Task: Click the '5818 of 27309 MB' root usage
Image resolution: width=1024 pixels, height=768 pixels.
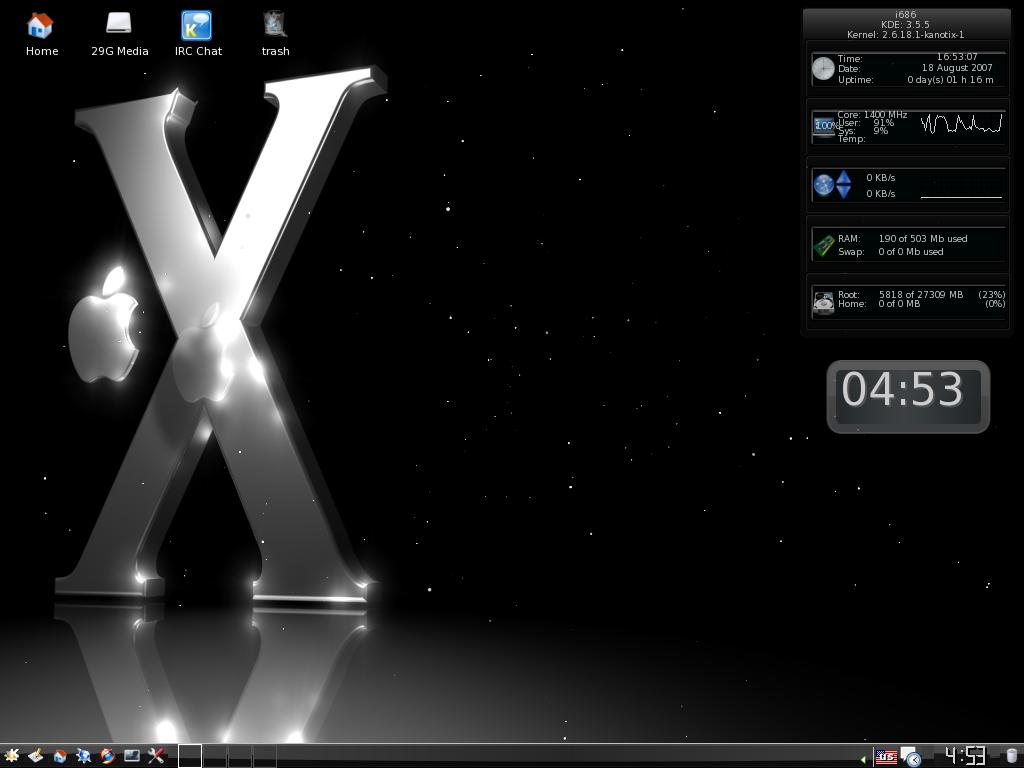Action: (921, 295)
